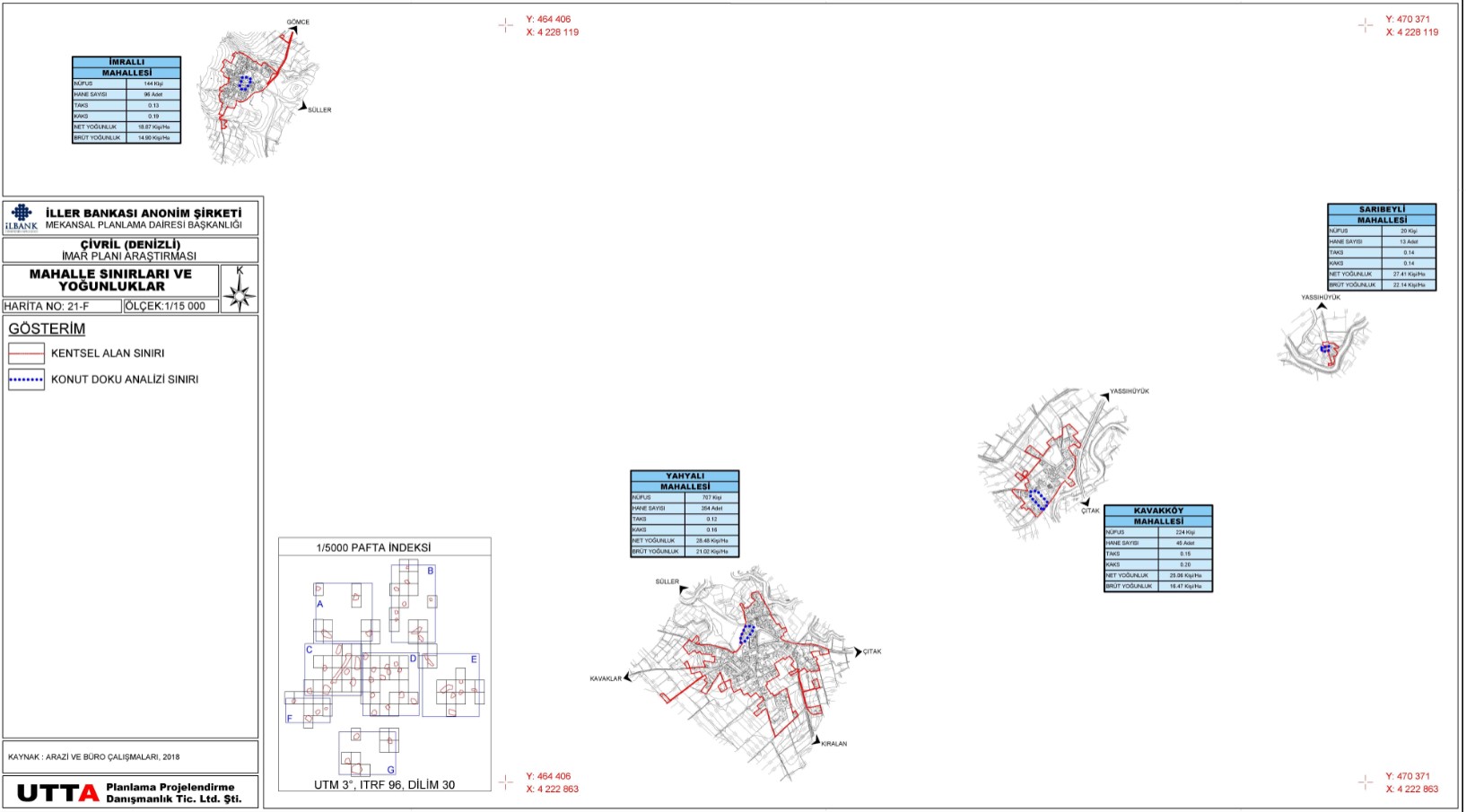
Task: Click sheet label B in the pafta index
Action: coord(431,571)
